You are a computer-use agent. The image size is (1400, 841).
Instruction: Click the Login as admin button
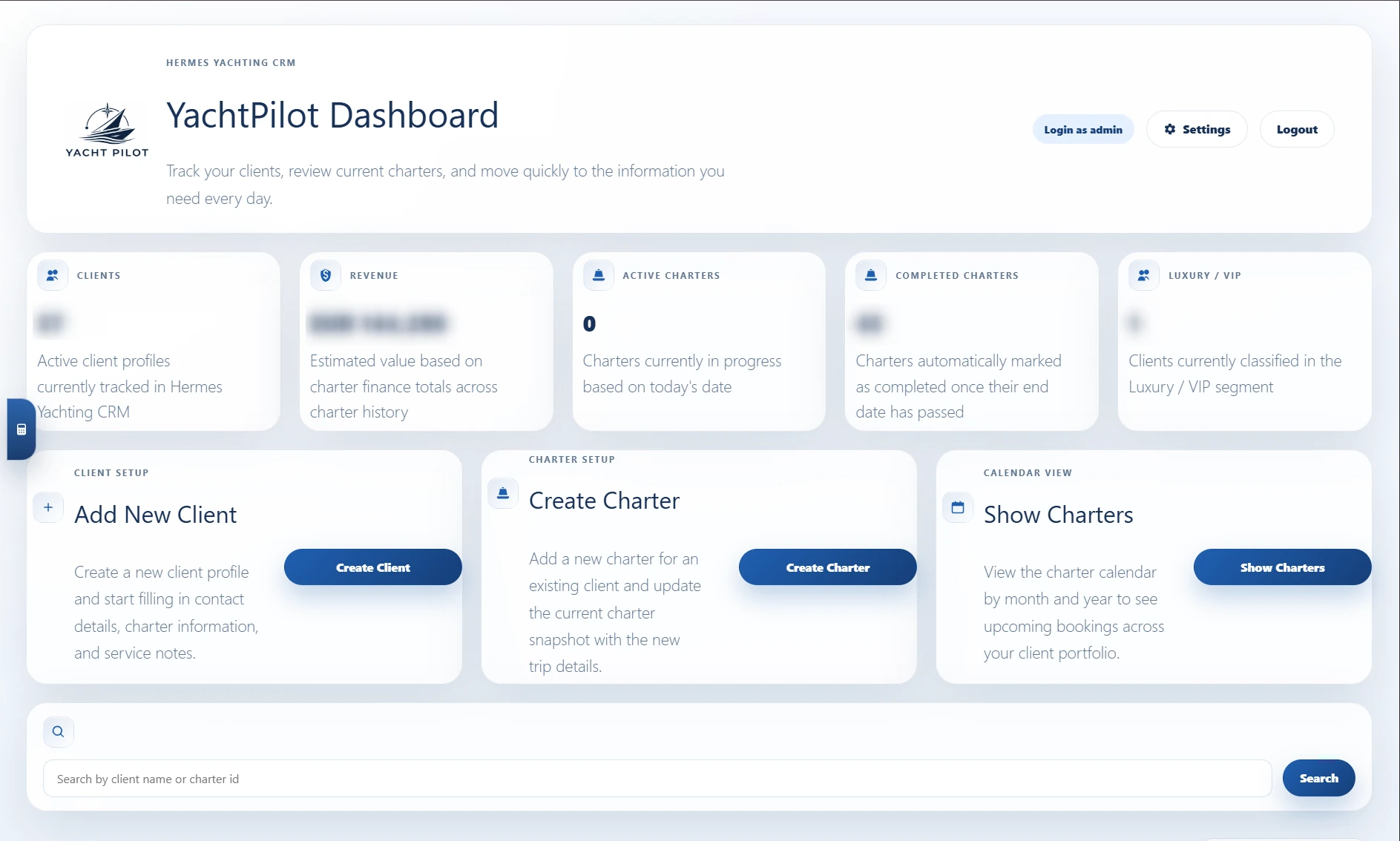1083,130
